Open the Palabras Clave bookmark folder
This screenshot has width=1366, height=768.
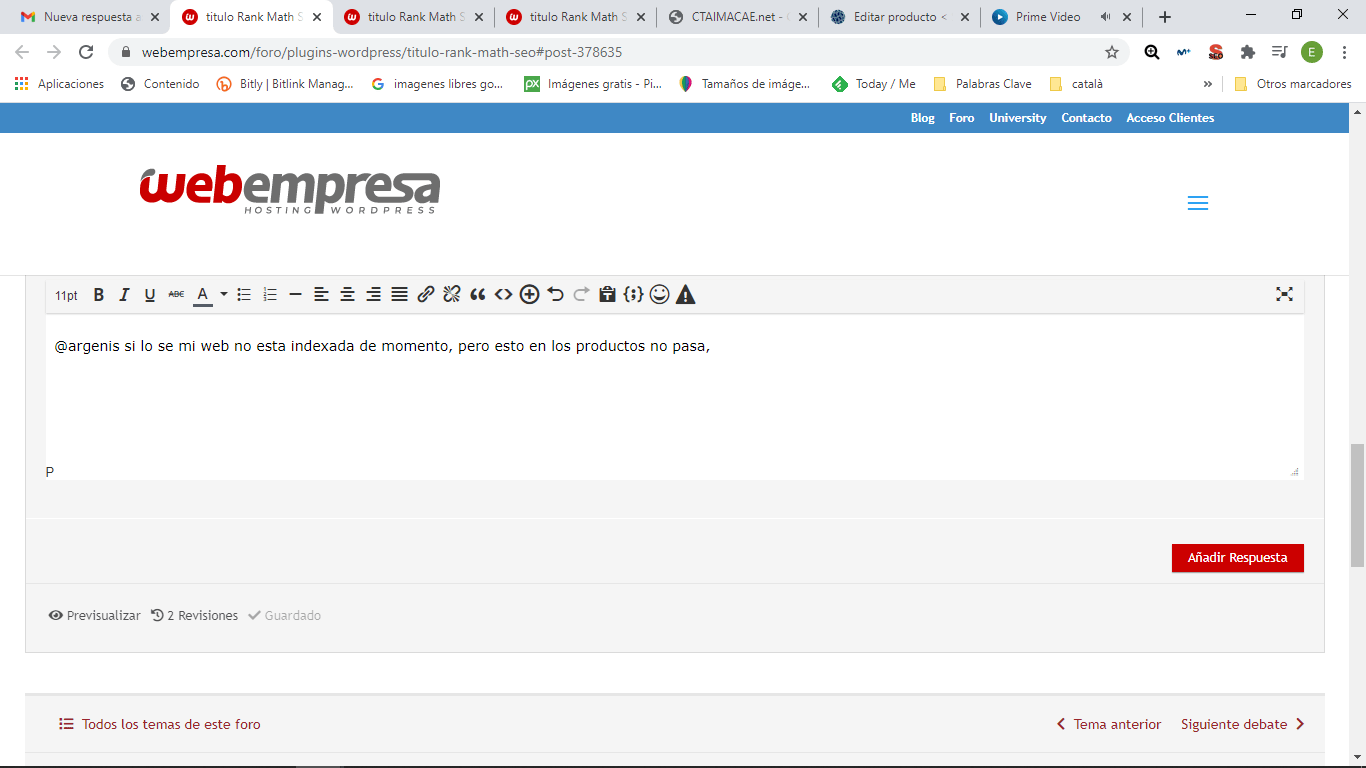coord(982,84)
